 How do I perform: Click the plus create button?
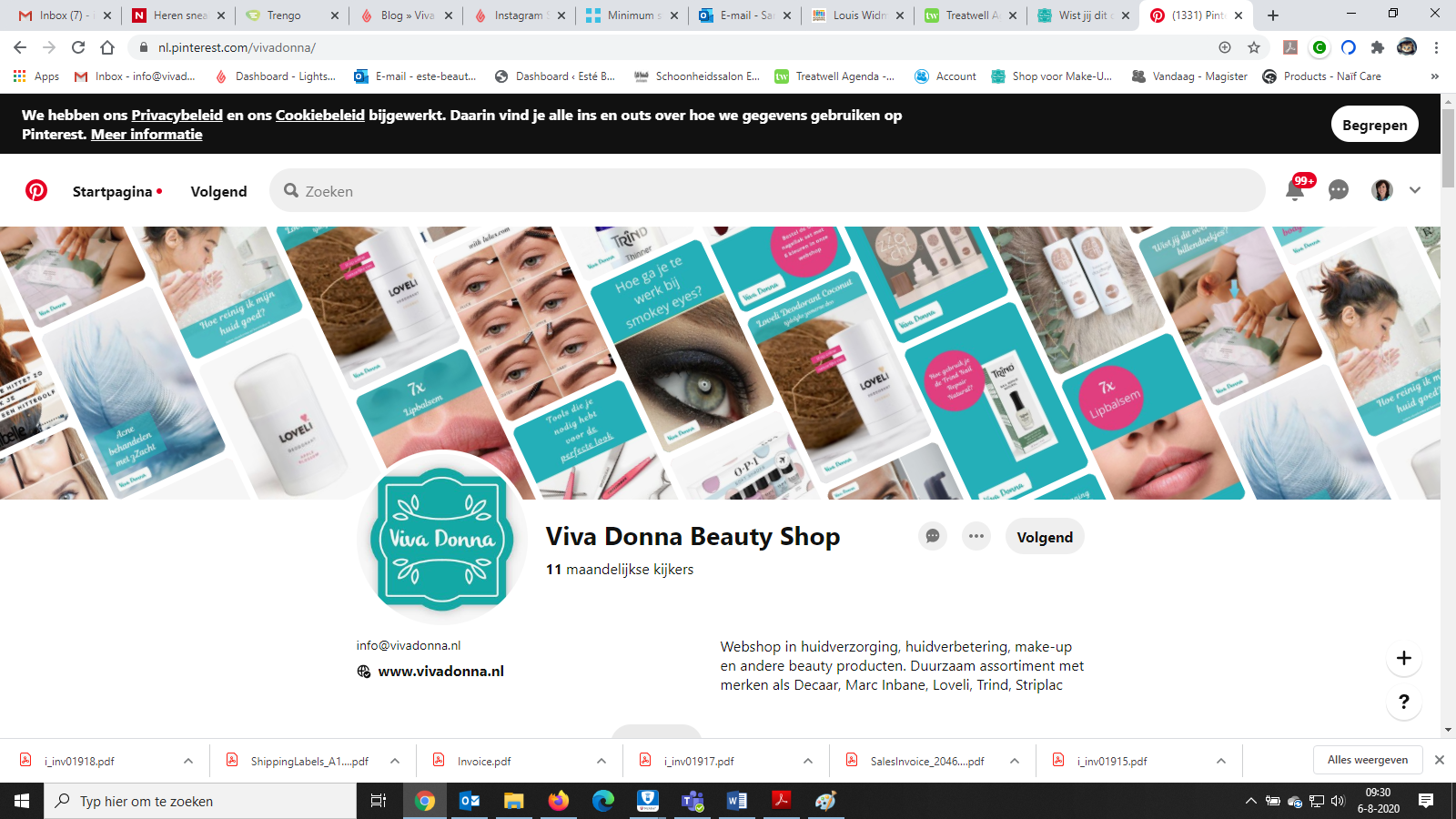[1404, 658]
